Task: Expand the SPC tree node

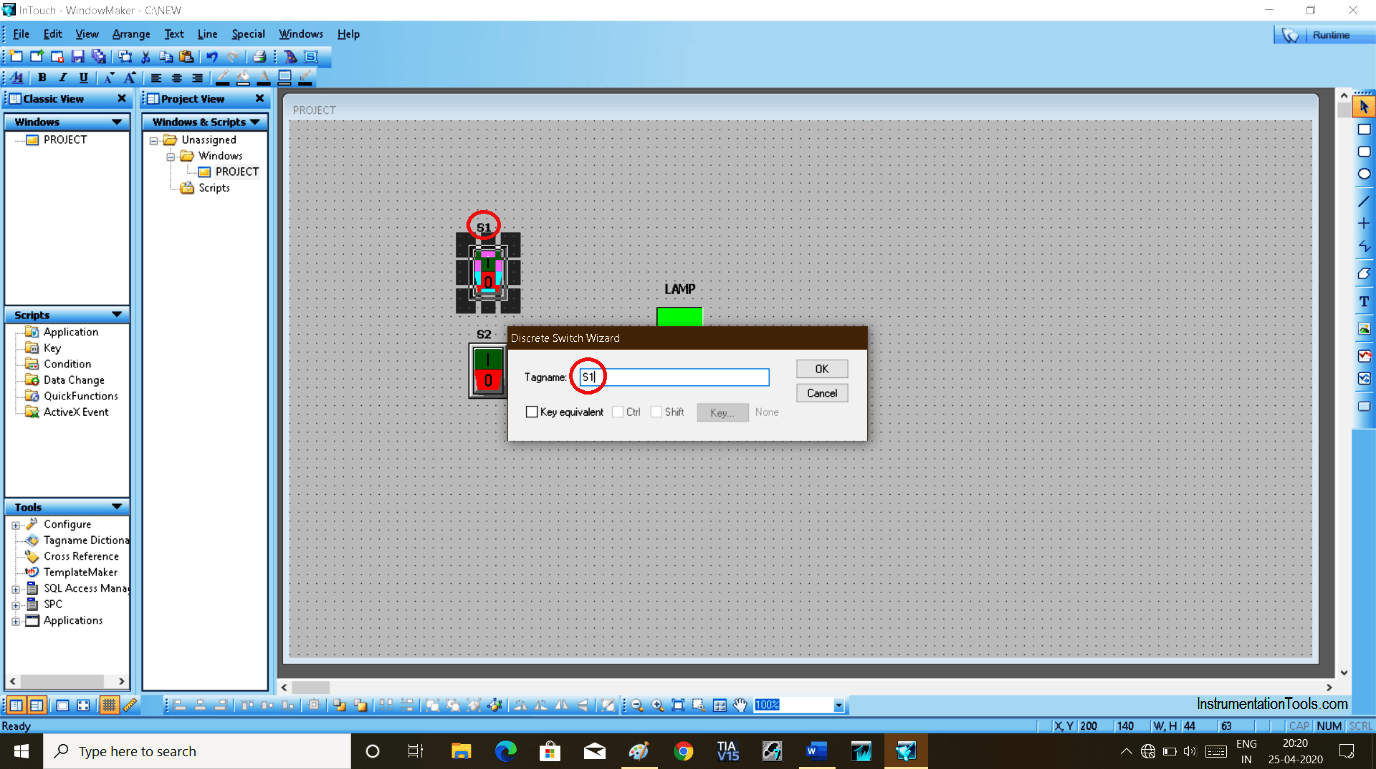Action: (x=16, y=604)
